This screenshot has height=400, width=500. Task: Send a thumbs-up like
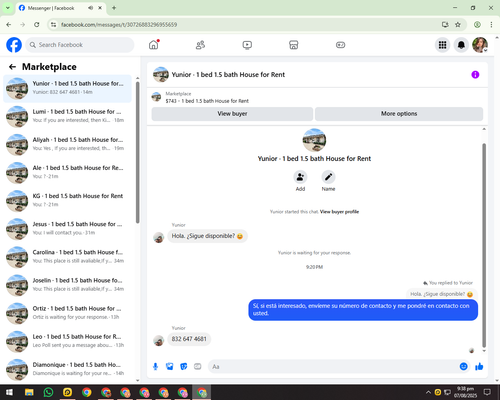[x=479, y=367]
